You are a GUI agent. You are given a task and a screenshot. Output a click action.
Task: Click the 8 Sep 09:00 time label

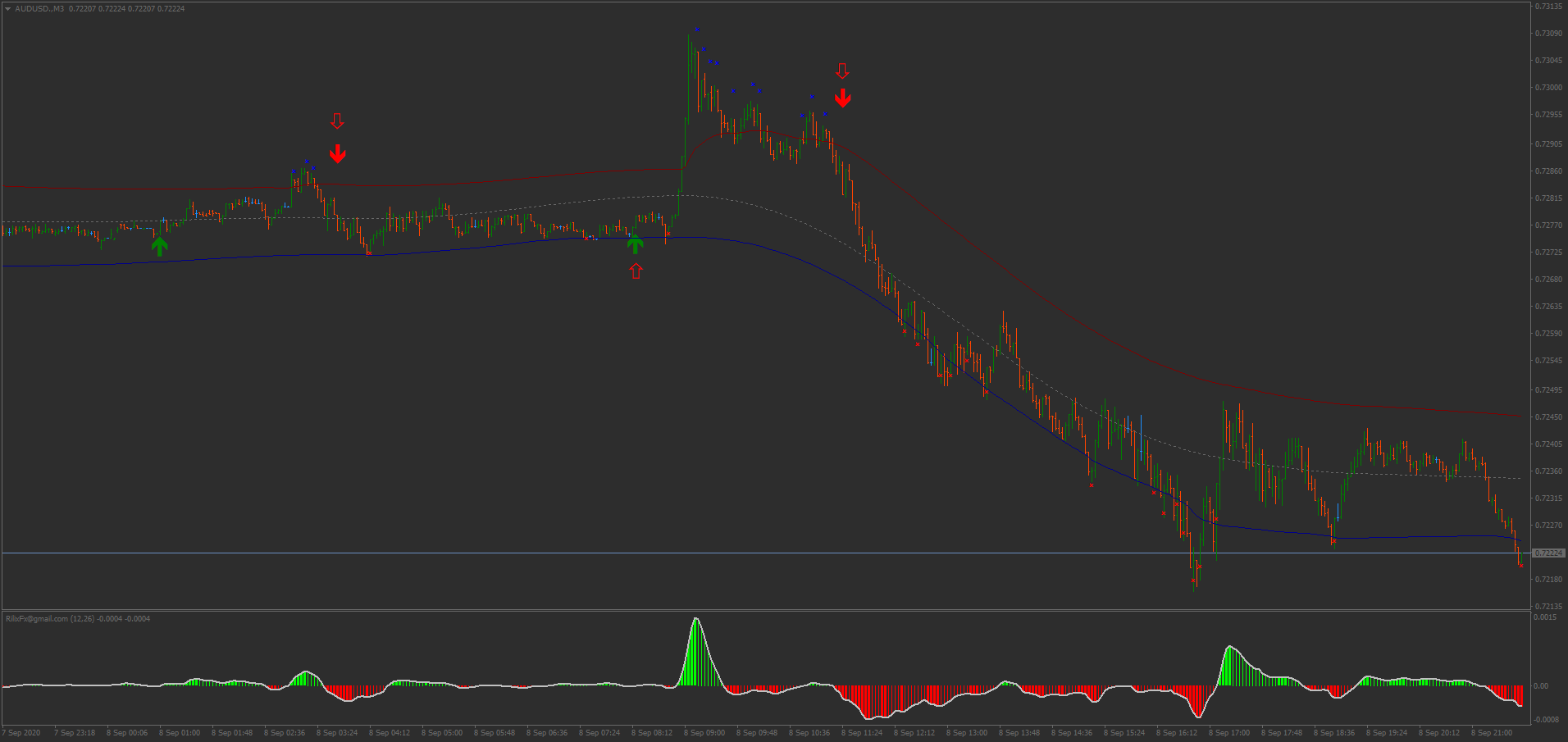[704, 733]
